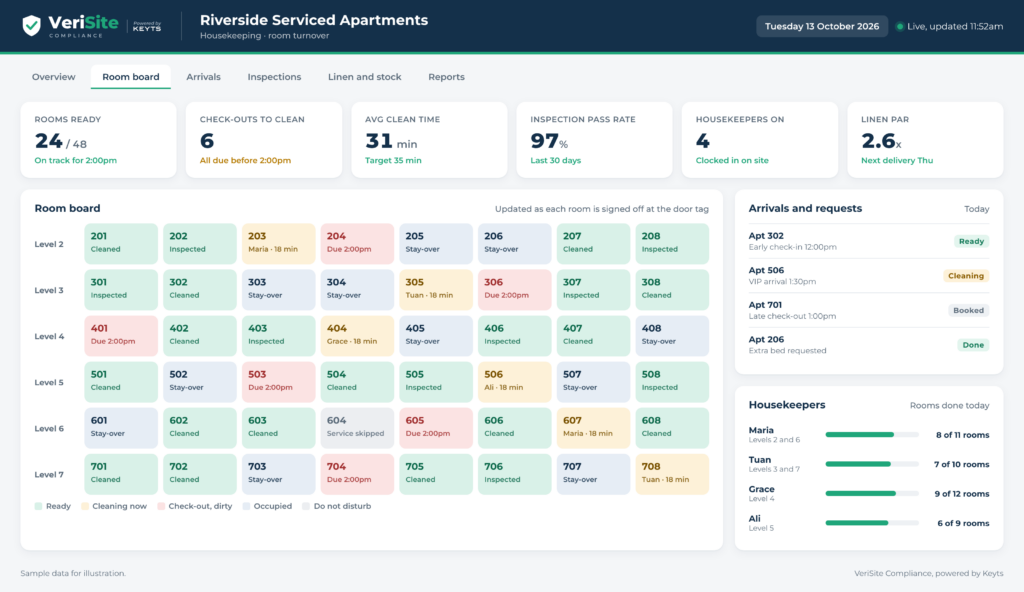The height and width of the screenshot is (592, 1024).
Task: Open the Check-outs to Clean card
Action: [x=264, y=140]
